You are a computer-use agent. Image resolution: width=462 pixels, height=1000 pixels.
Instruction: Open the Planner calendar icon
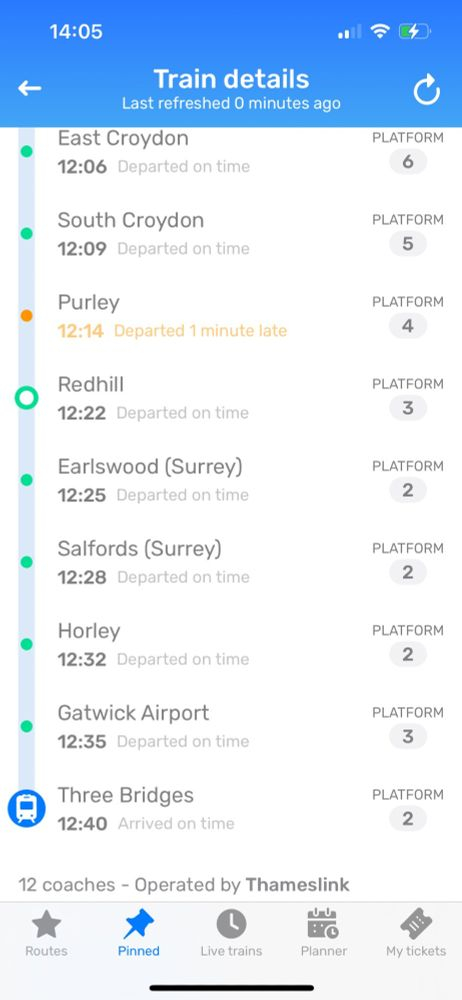[324, 923]
